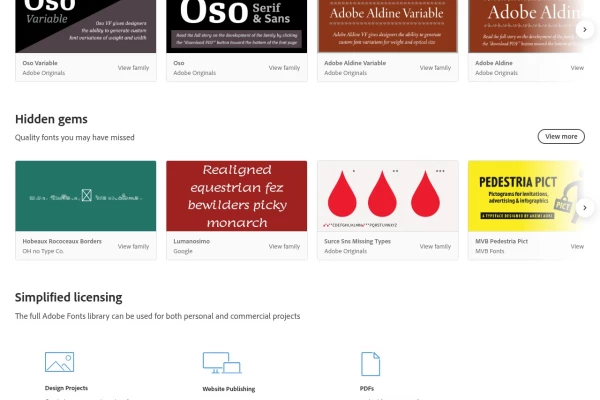
Task: Select the Adobe Aldine Variable preview image
Action: pos(388,26)
